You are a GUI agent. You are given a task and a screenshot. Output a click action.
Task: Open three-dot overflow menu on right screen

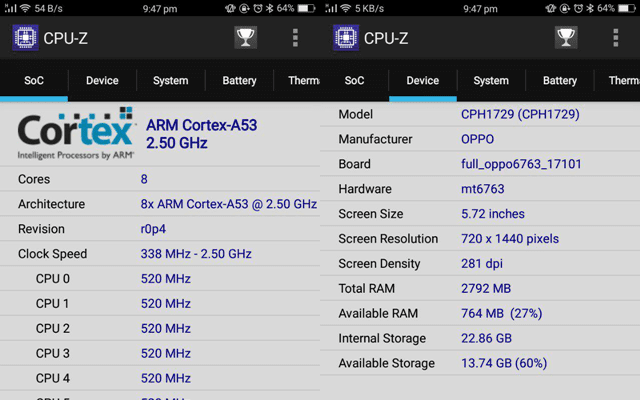[x=616, y=38]
